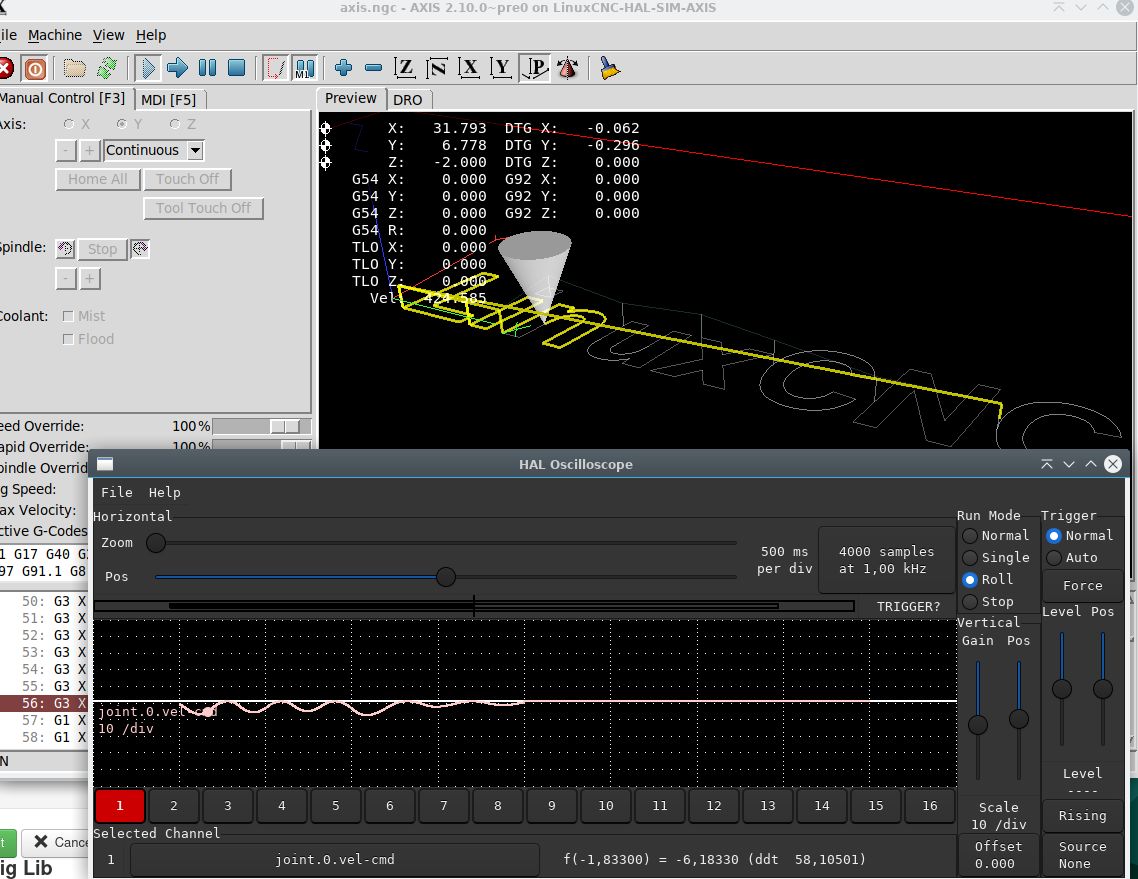Screen dimensions: 1138x879
Task: Select oscilloscope channel 8
Action: tap(498, 806)
